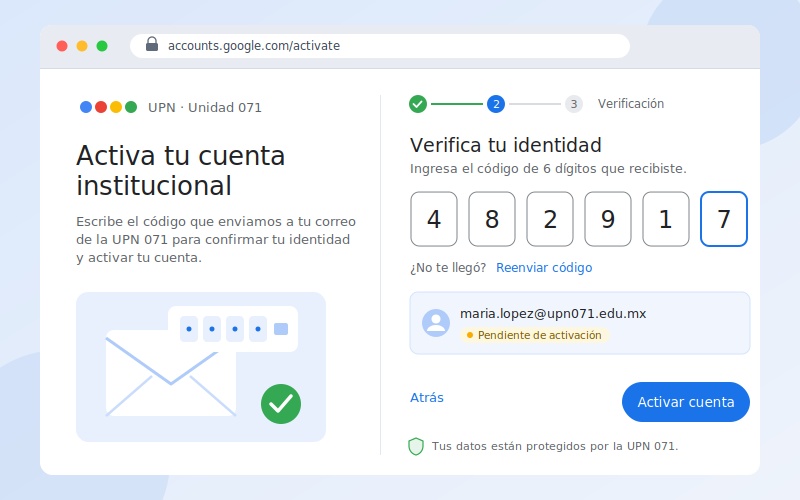
Task: Click the green shield security icon
Action: [416, 446]
